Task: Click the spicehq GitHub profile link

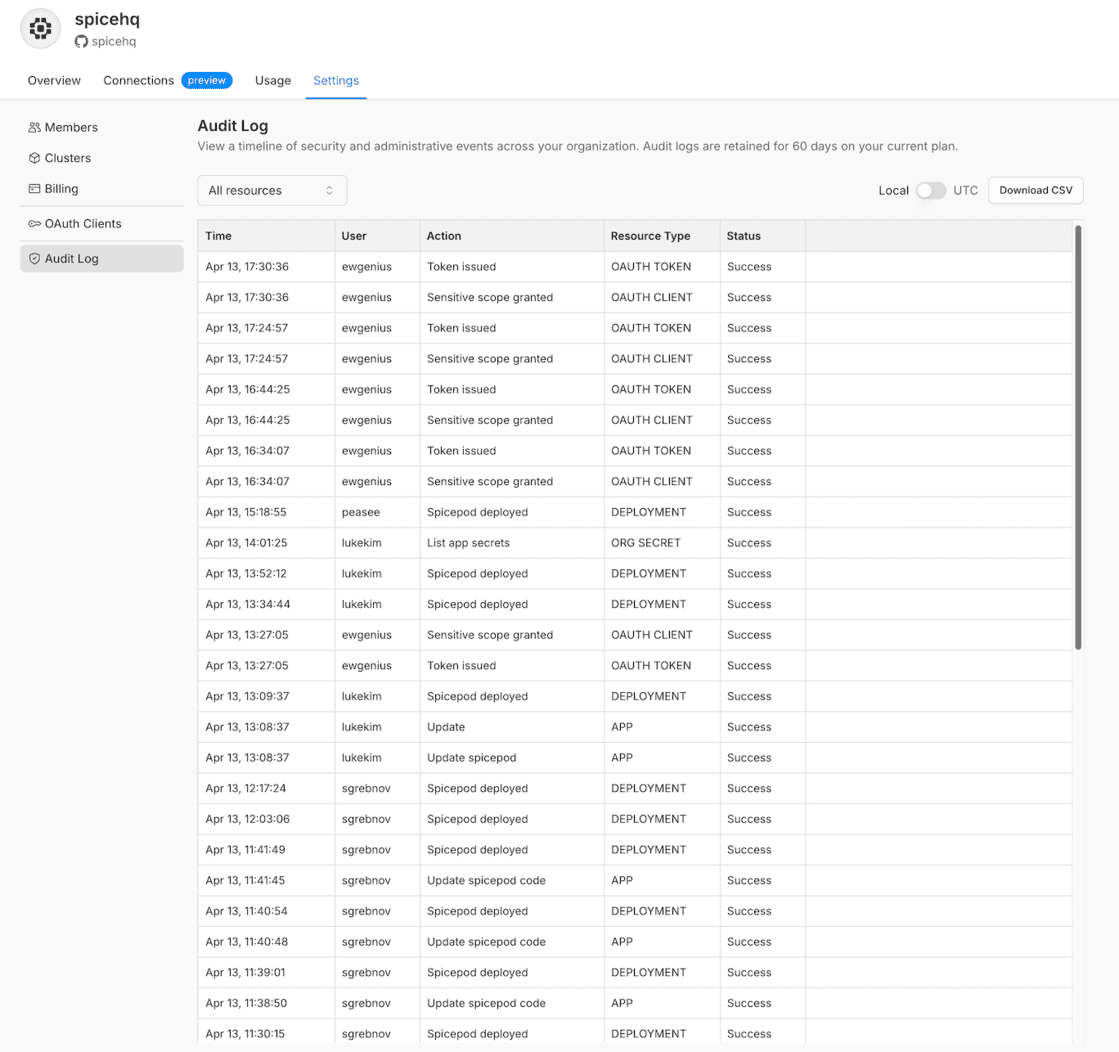Action: [x=112, y=41]
